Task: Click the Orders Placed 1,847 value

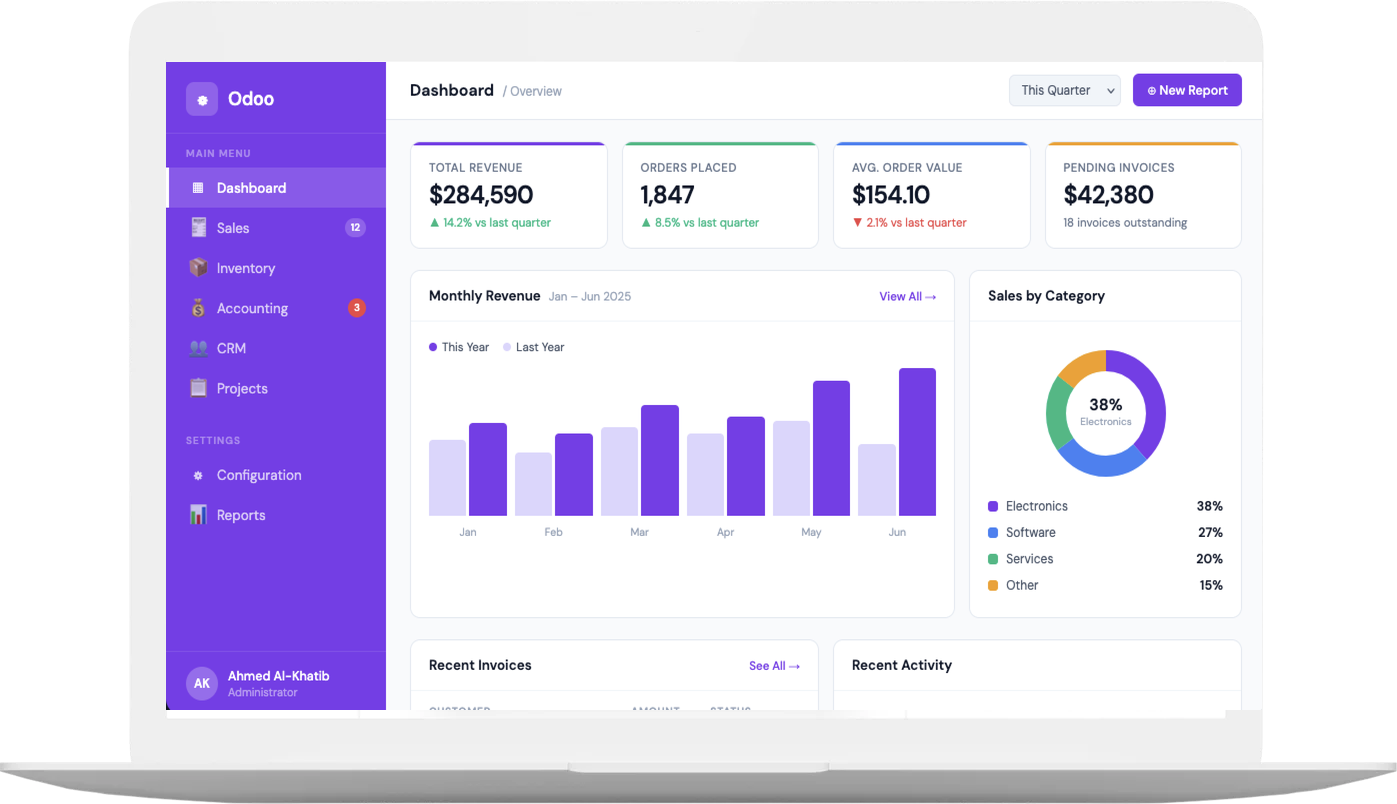Action: click(667, 195)
